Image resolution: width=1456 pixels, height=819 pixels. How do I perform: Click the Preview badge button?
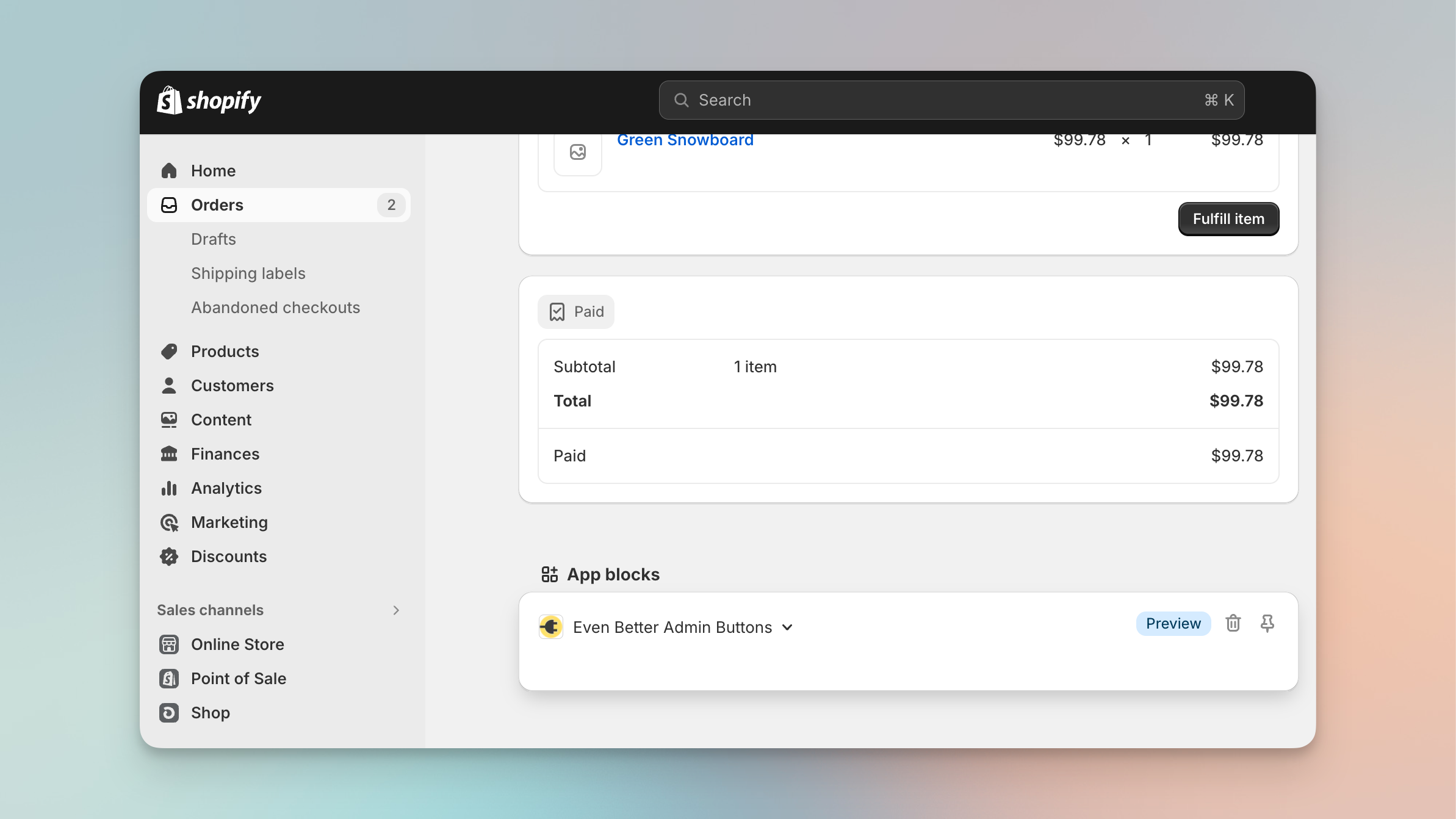pos(1173,624)
